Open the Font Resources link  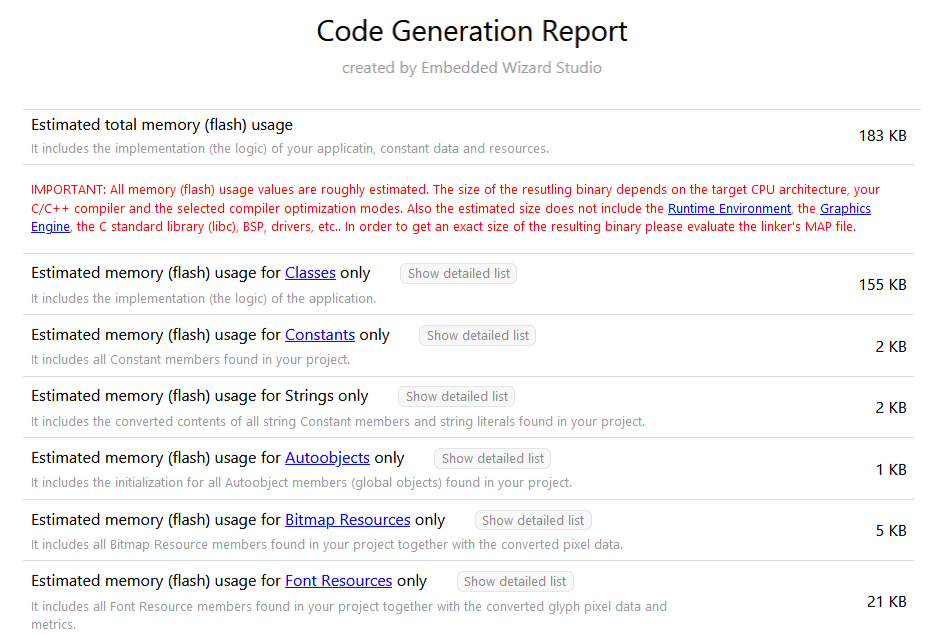[x=338, y=581]
